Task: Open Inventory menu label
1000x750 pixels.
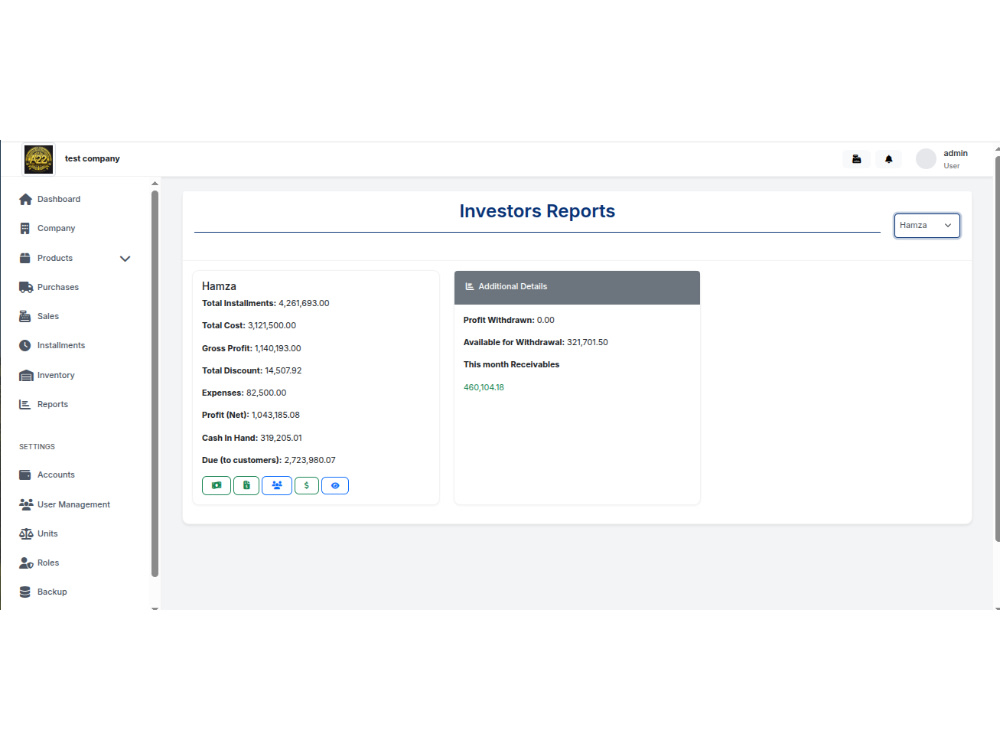Action: [56, 376]
